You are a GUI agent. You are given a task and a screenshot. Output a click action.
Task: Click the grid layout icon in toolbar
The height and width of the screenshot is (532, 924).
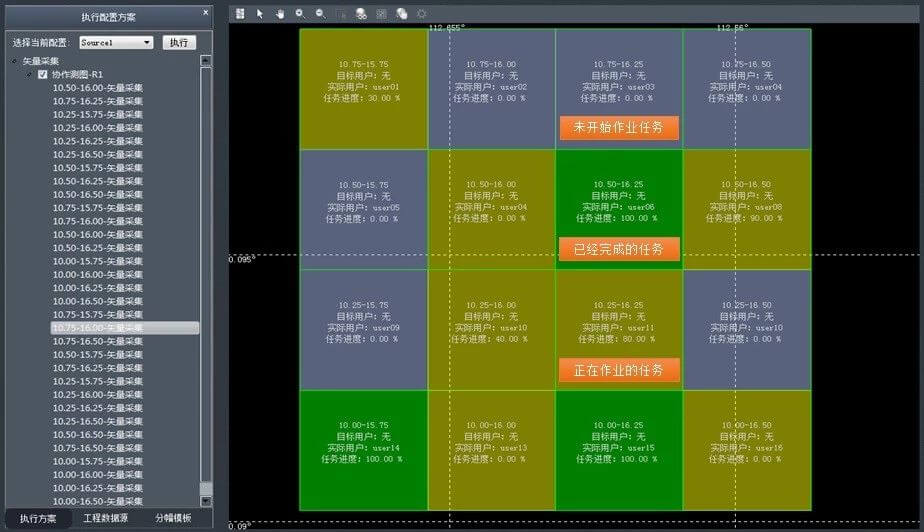tap(240, 14)
